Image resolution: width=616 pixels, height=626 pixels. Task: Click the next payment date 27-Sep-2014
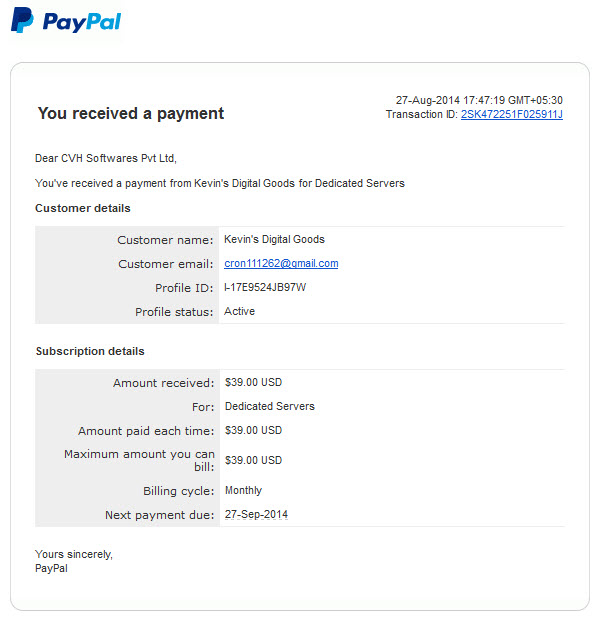pyautogui.click(x=256, y=514)
